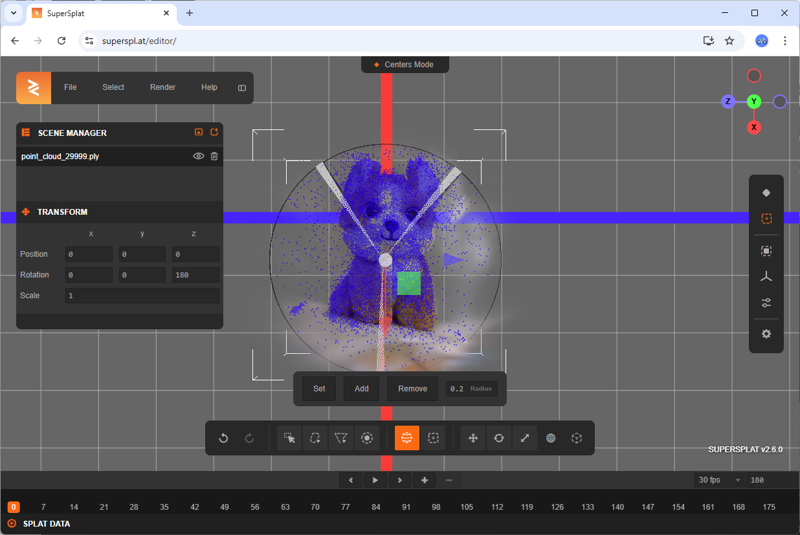Select the lasso selection tool
The width and height of the screenshot is (800, 535).
click(315, 438)
